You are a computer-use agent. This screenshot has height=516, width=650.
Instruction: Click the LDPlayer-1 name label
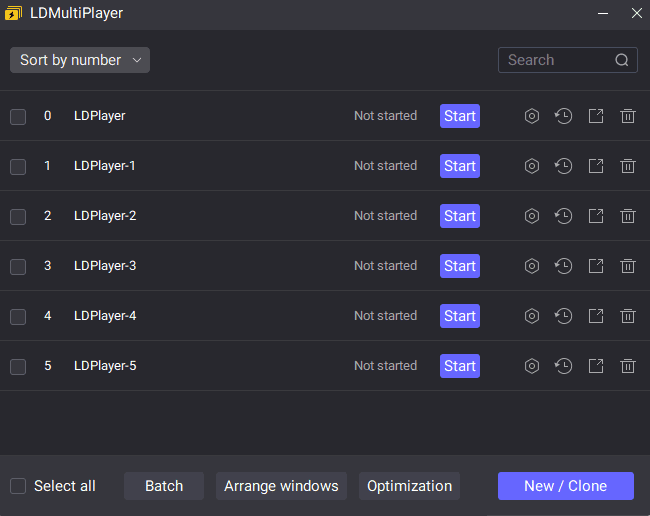[104, 166]
